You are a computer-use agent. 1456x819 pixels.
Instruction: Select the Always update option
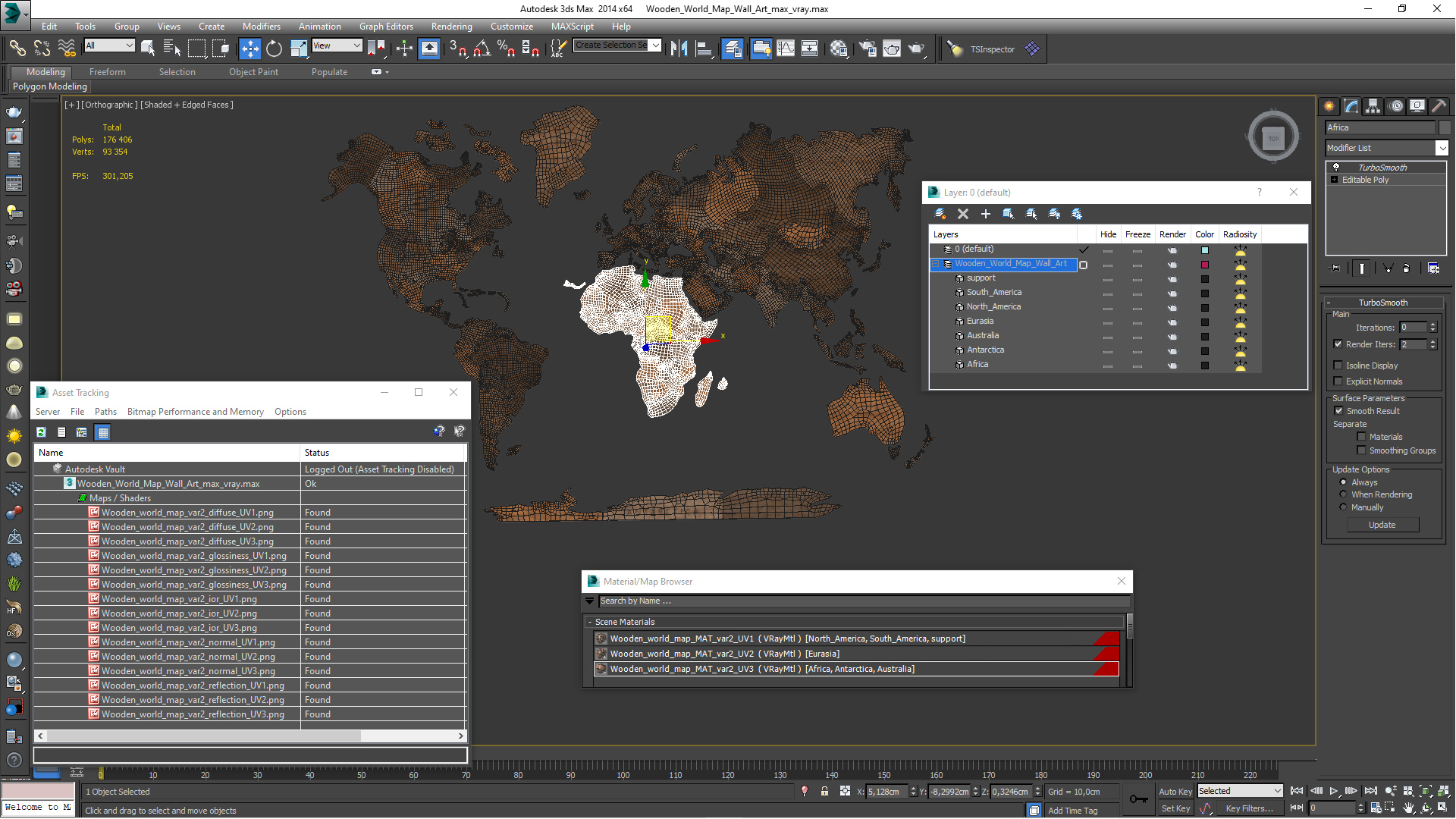pos(1344,482)
